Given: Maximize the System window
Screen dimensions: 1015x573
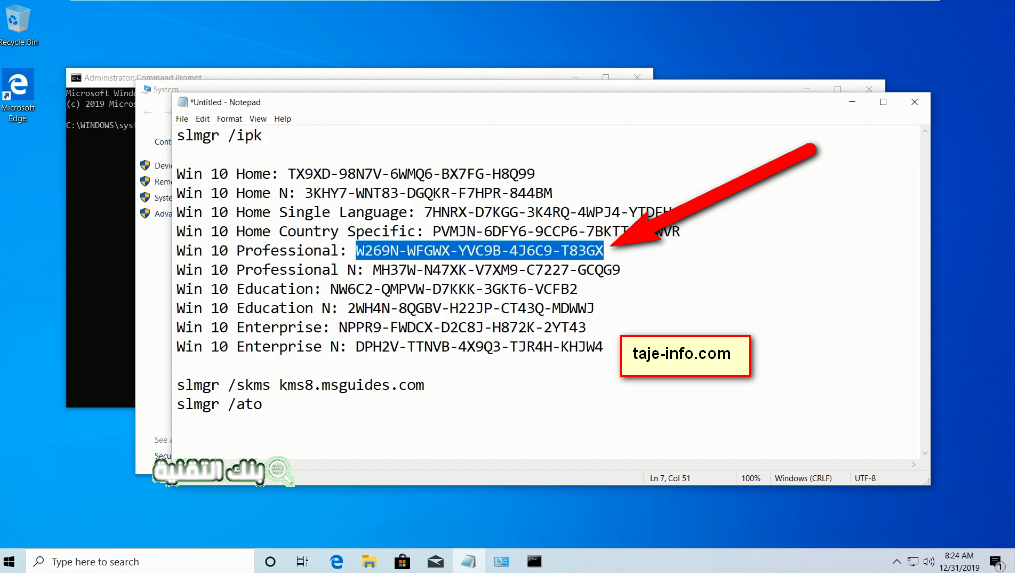Looking at the screenshot, I should pyautogui.click(x=838, y=88).
